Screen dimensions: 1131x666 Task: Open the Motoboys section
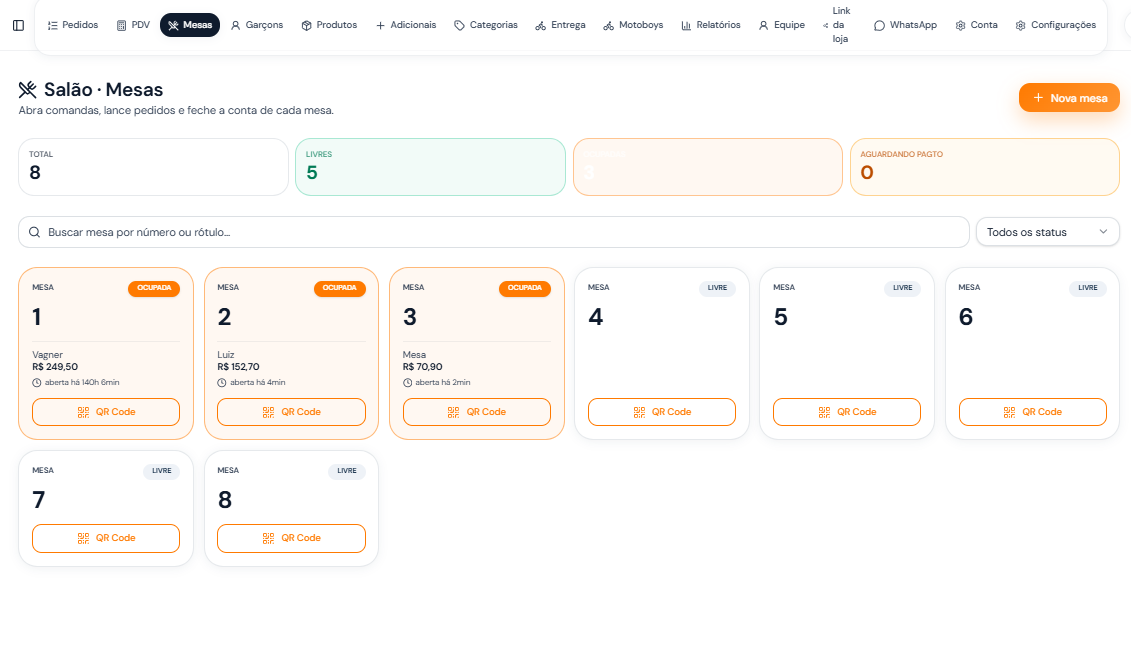633,25
